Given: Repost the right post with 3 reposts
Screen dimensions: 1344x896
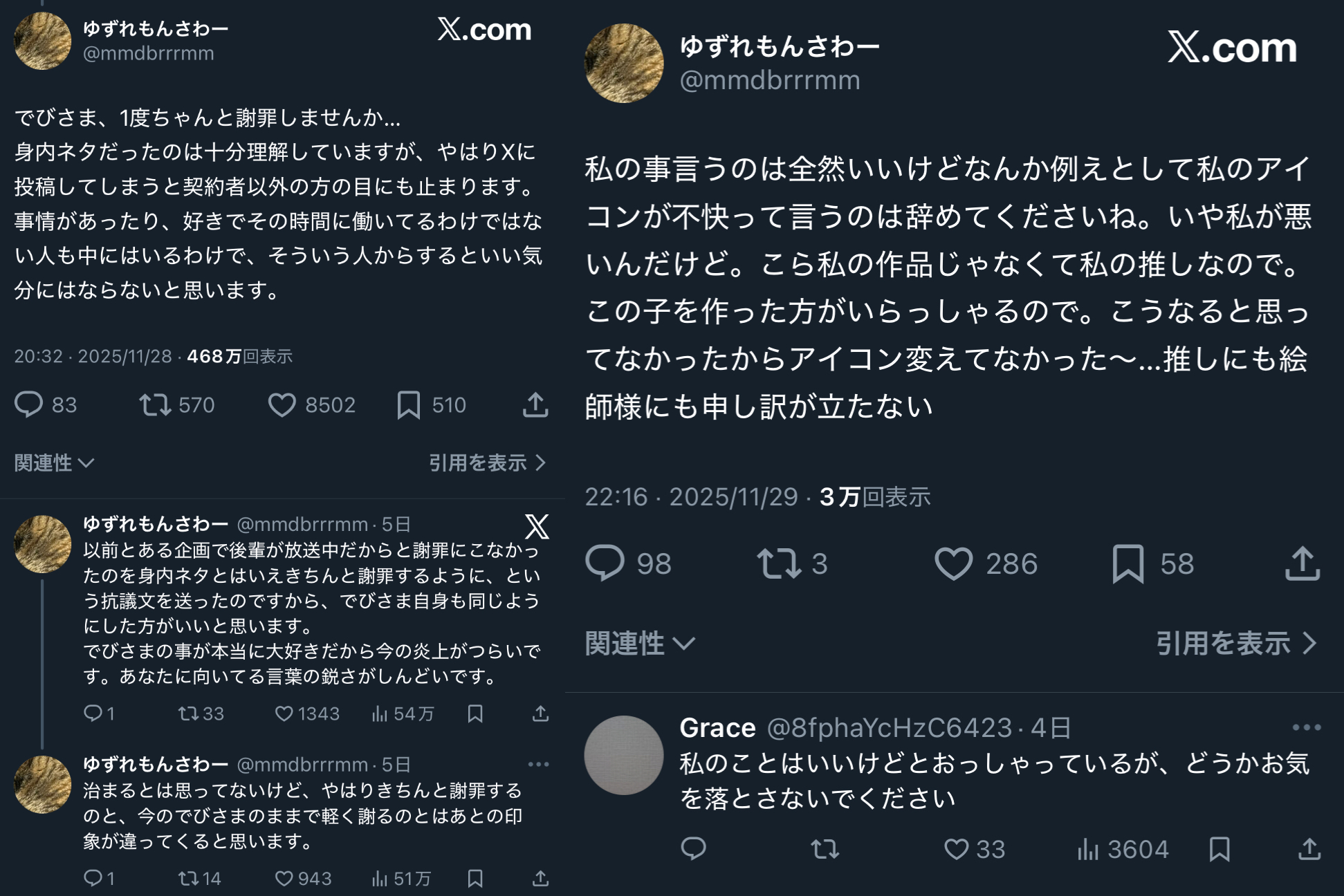Looking at the screenshot, I should 779,563.
